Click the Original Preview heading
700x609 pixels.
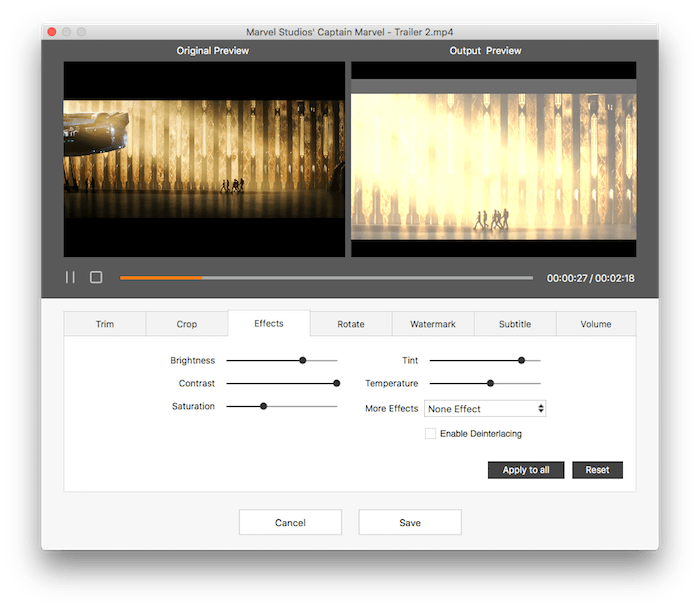tap(212, 50)
